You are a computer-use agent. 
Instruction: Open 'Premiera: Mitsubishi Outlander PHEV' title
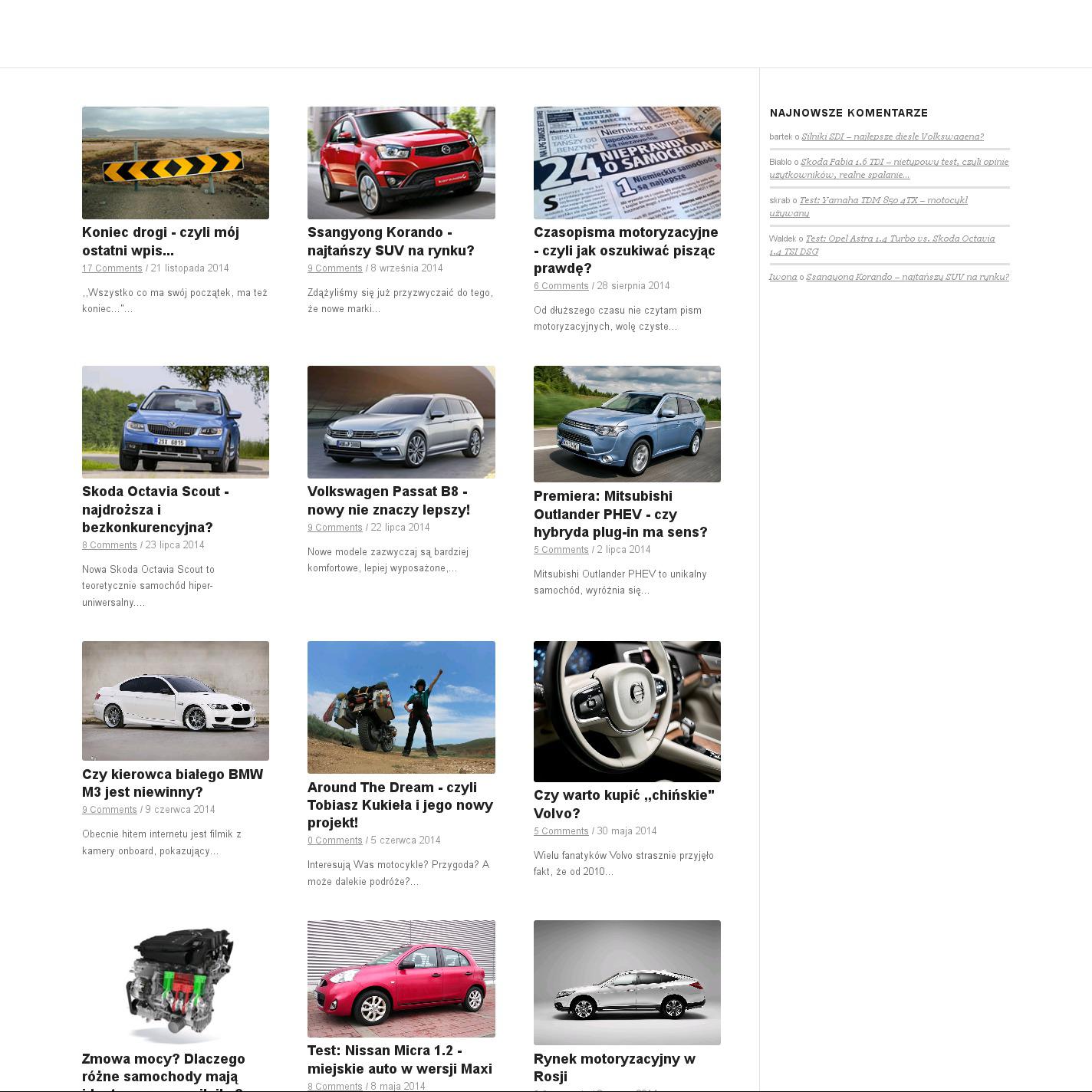620,514
